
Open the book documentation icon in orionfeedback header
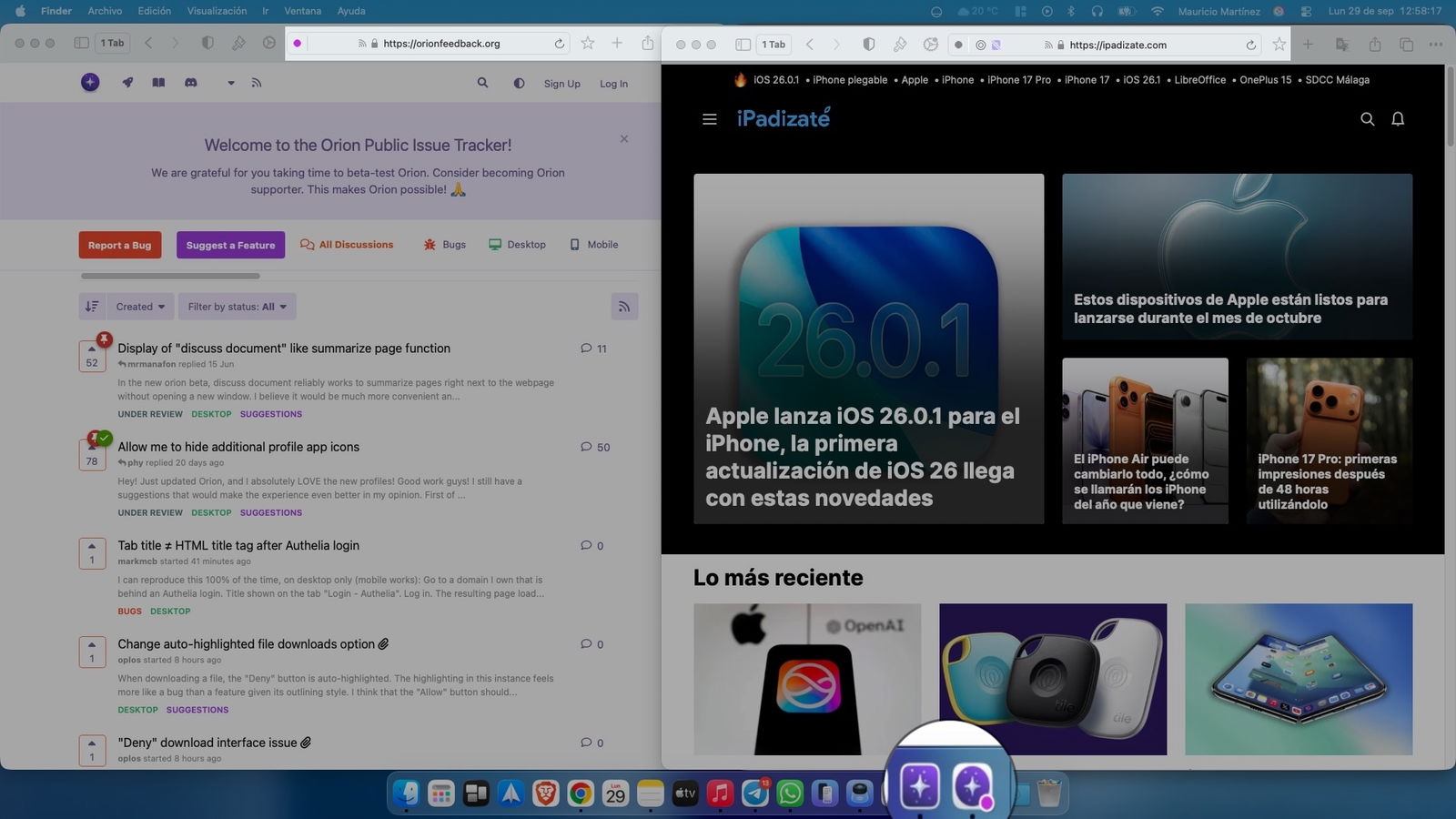(x=158, y=83)
